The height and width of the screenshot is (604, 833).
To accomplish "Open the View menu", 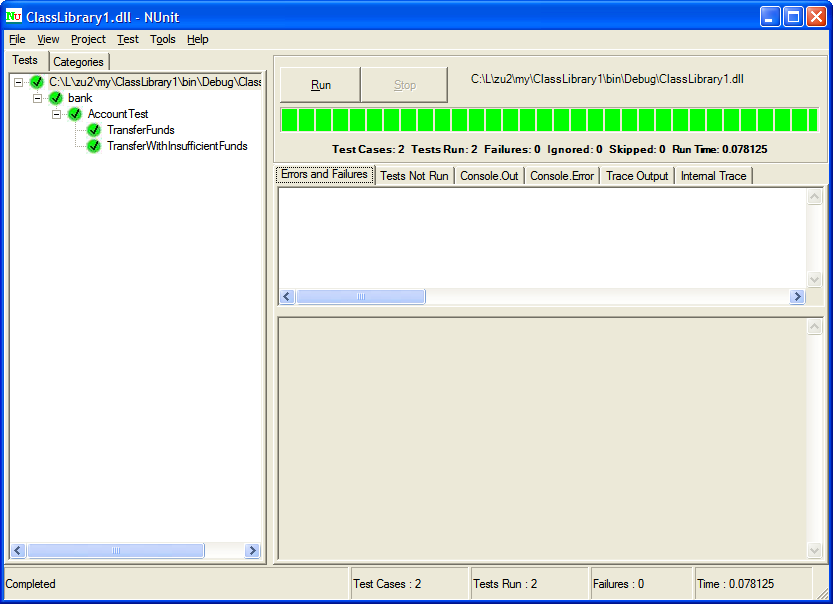I will [48, 39].
